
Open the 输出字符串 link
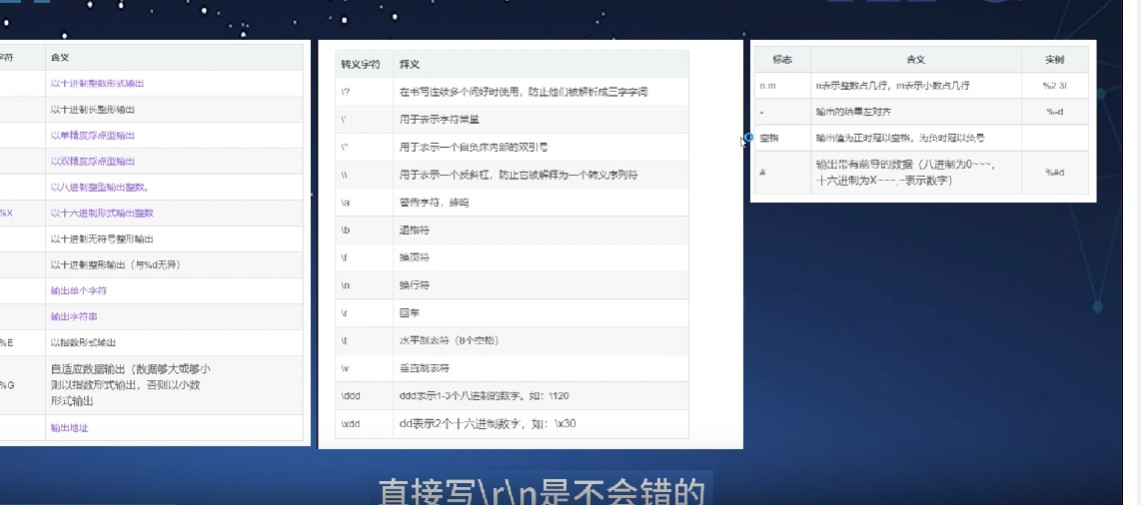[73, 317]
